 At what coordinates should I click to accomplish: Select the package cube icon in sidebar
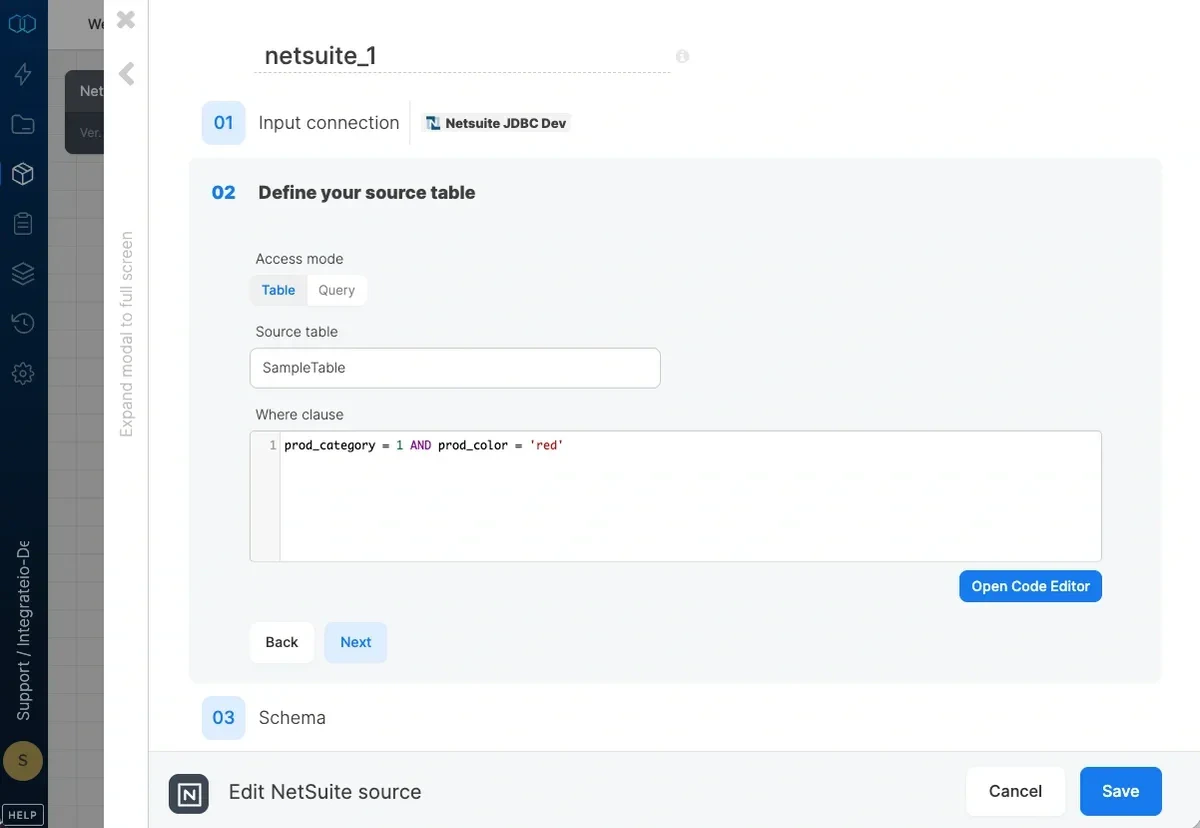point(23,173)
